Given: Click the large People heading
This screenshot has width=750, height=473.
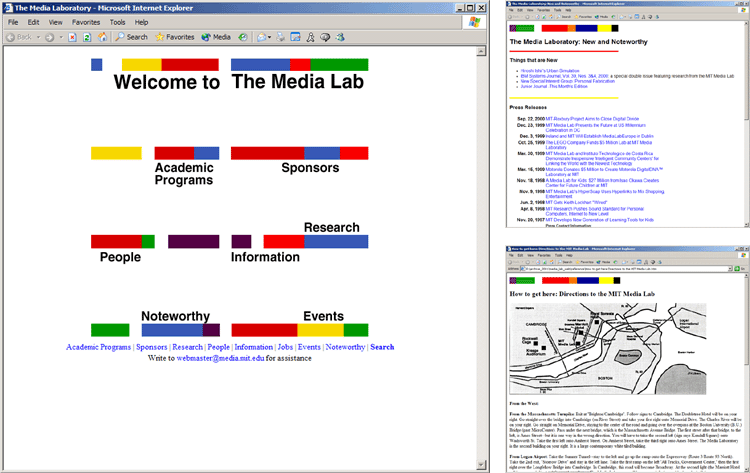Looking at the screenshot, I should (120, 257).
